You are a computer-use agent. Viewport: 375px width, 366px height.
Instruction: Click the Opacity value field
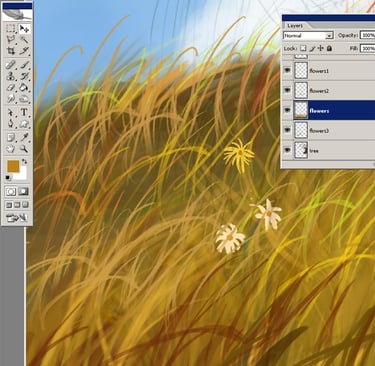[367, 35]
